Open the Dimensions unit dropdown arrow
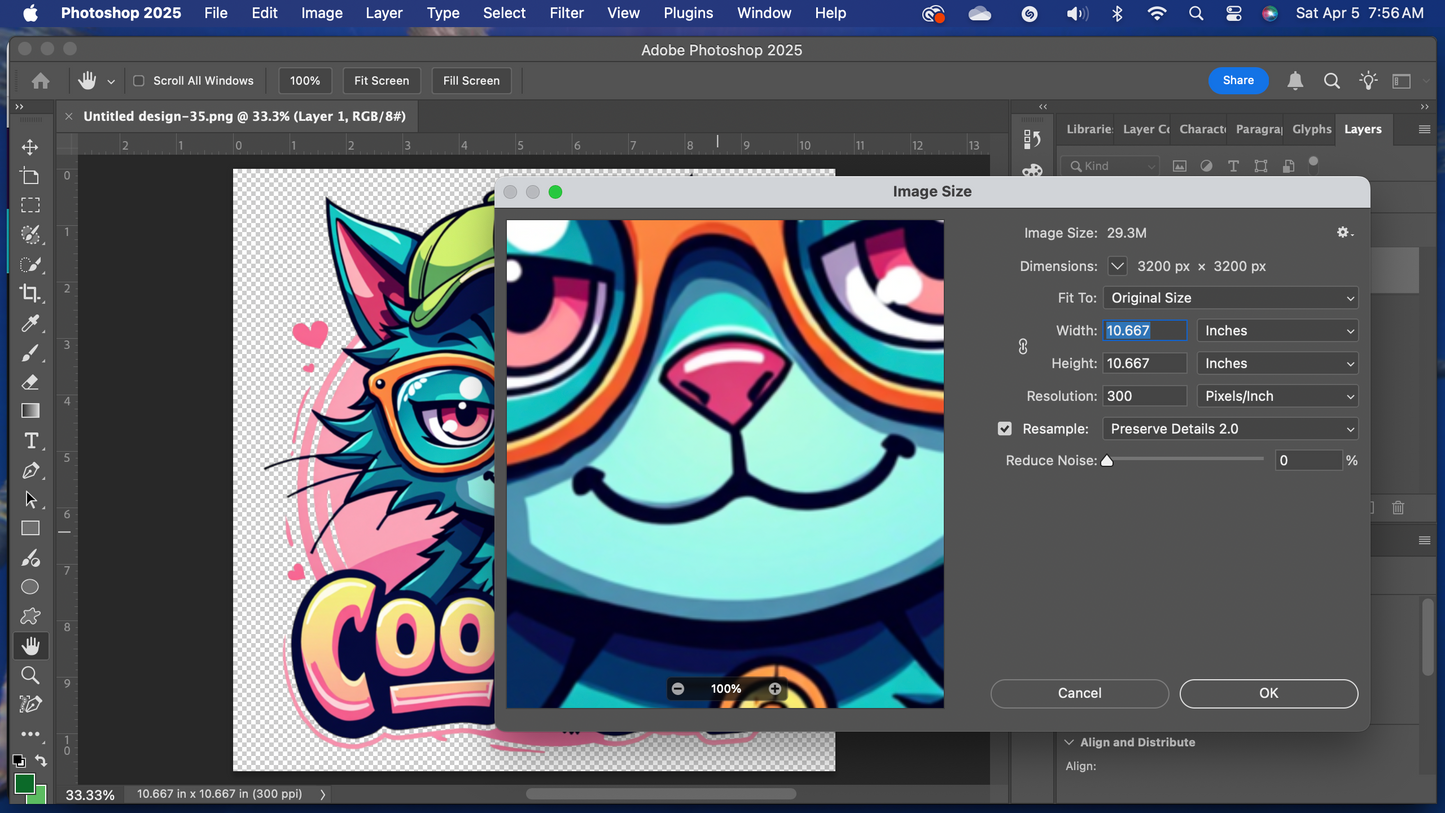The width and height of the screenshot is (1445, 813). (x=1118, y=266)
